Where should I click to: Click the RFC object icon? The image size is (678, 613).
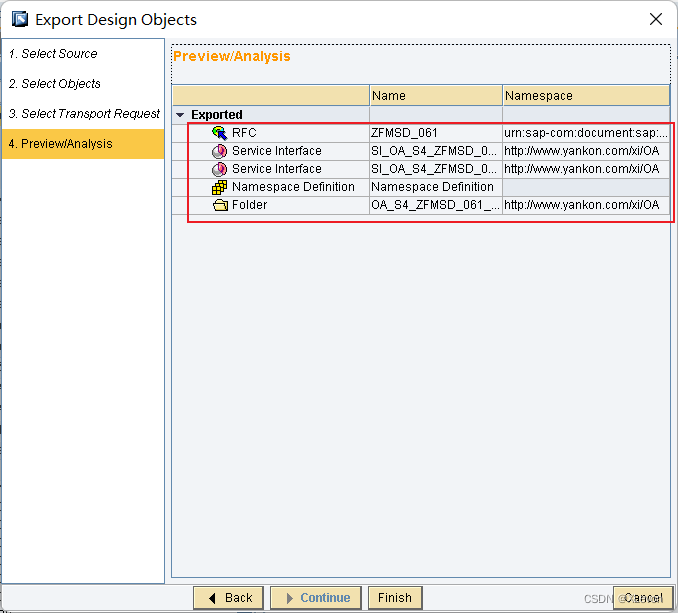(219, 133)
